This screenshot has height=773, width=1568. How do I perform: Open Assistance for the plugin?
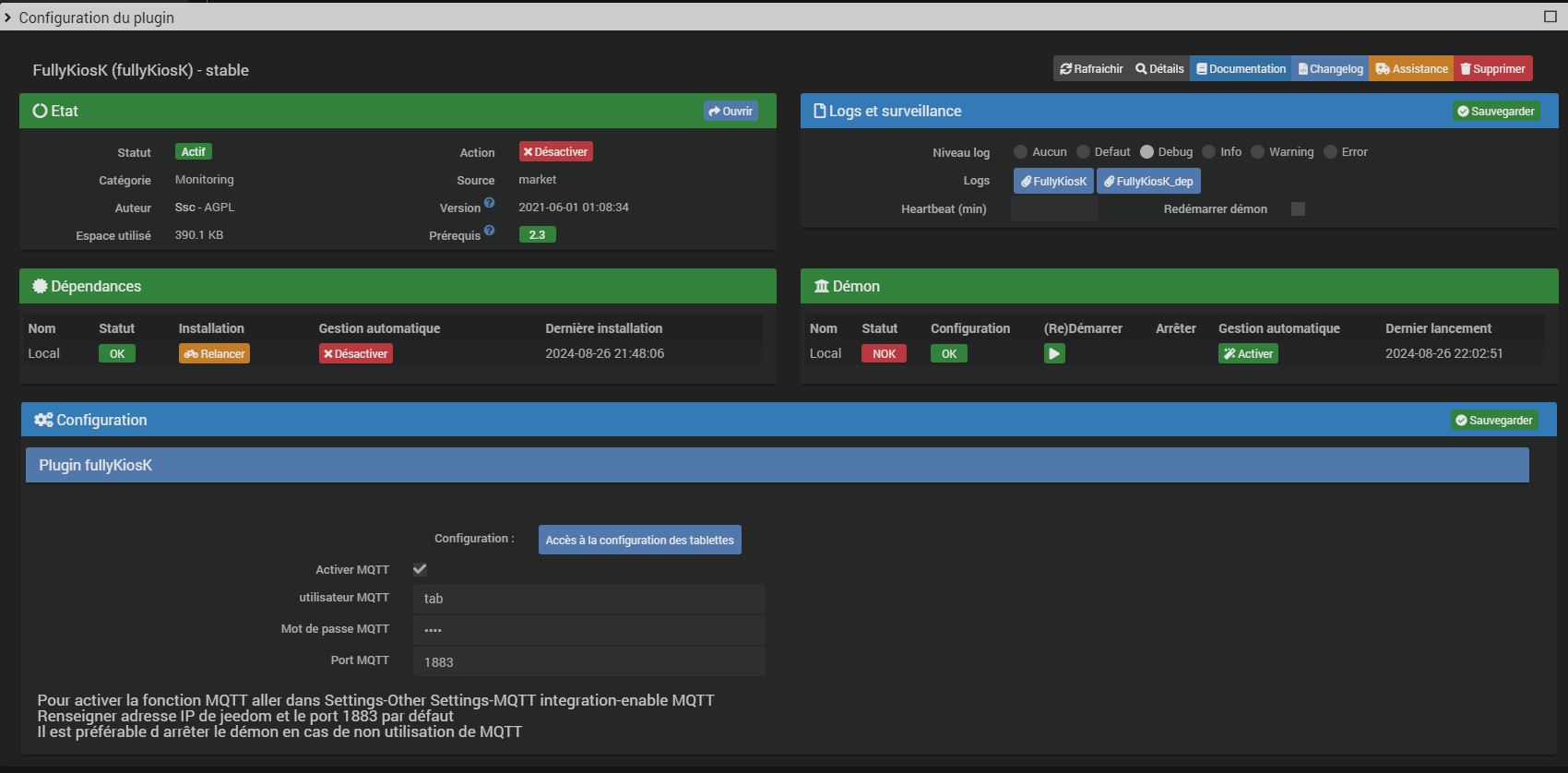tap(1411, 69)
